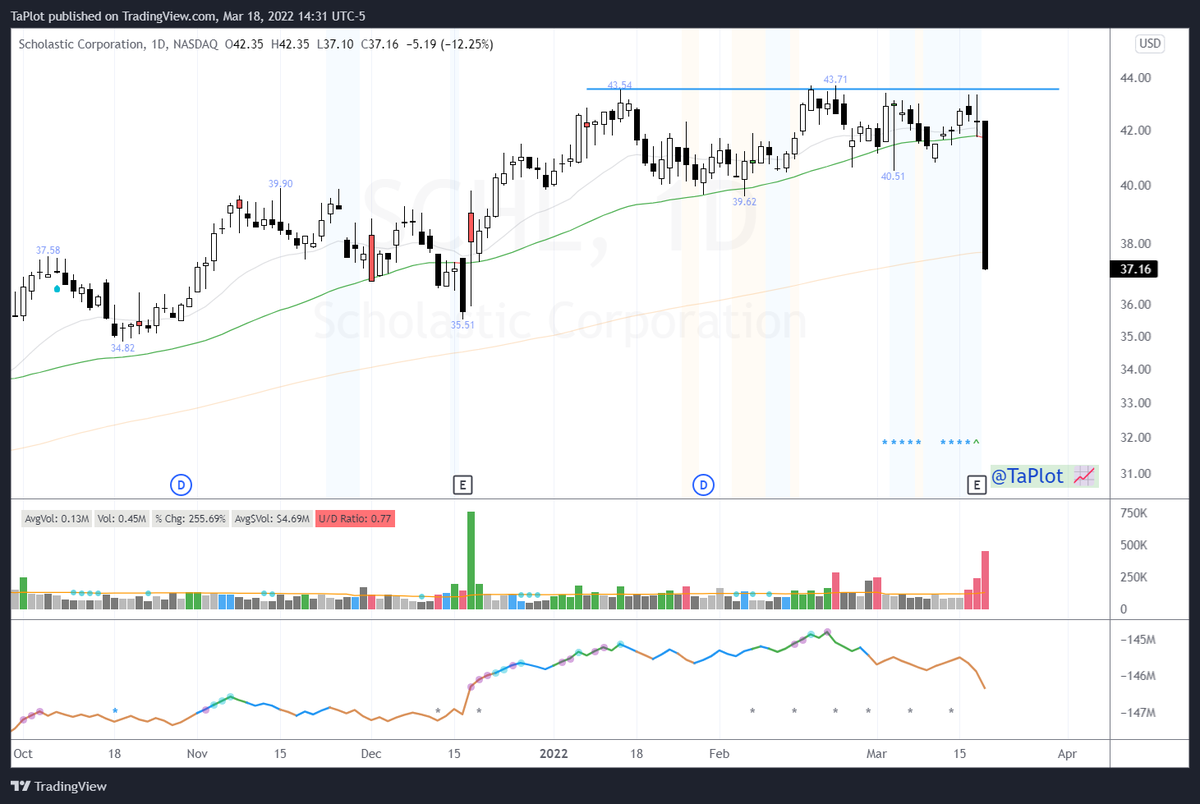Select the blue horizontal resistance line

(x=822, y=89)
